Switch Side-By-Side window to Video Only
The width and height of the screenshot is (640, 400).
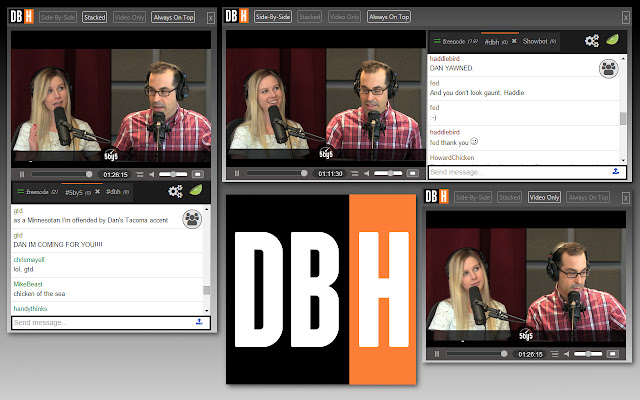(x=344, y=17)
